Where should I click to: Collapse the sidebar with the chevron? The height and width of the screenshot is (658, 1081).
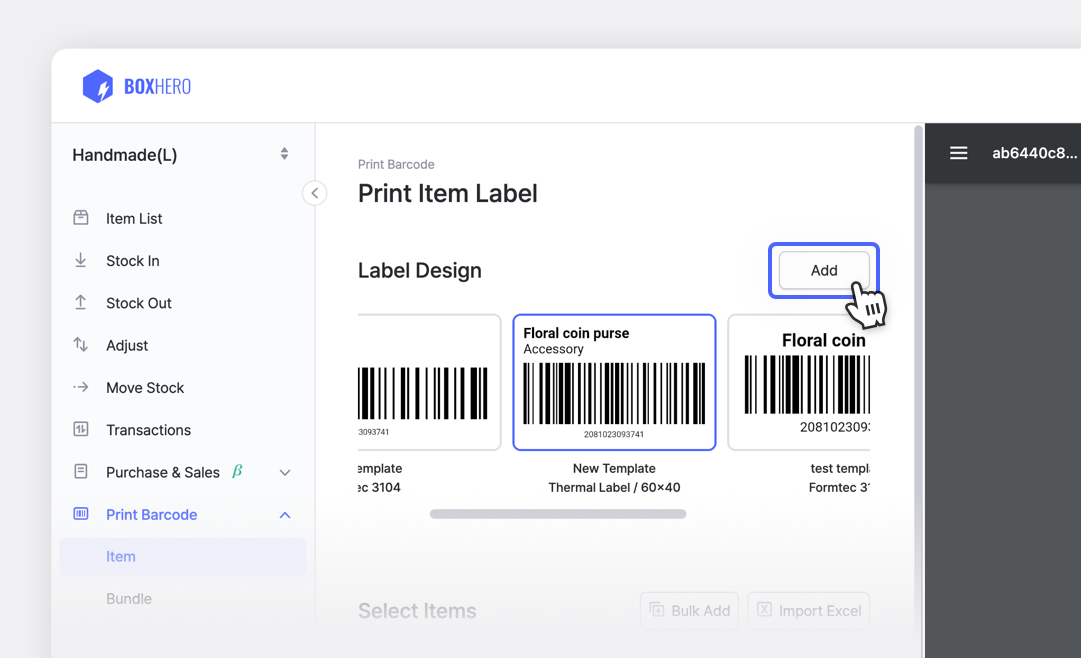click(x=314, y=192)
